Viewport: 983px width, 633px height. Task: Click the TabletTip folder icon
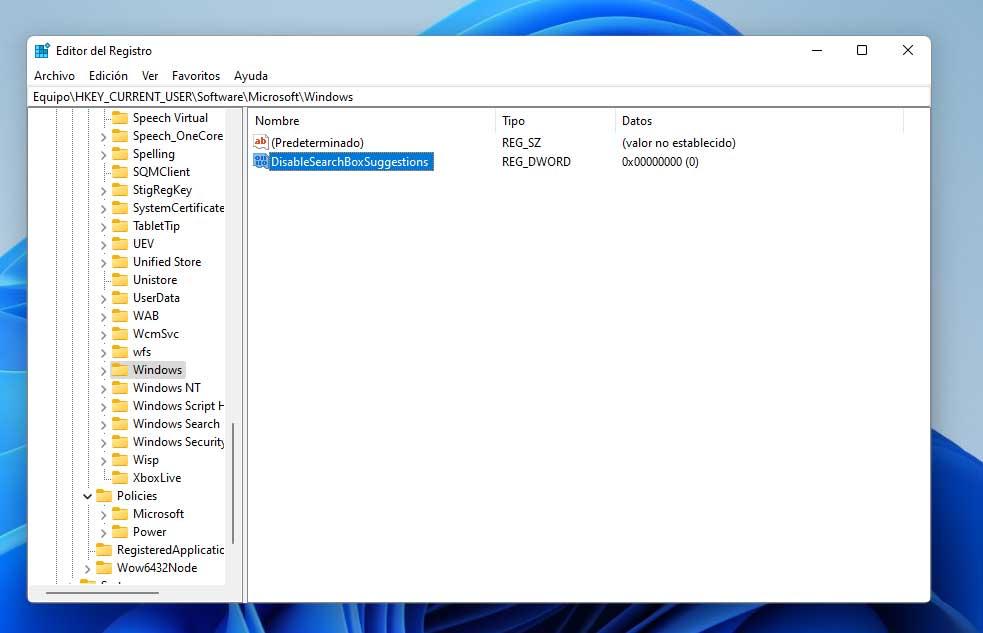120,226
